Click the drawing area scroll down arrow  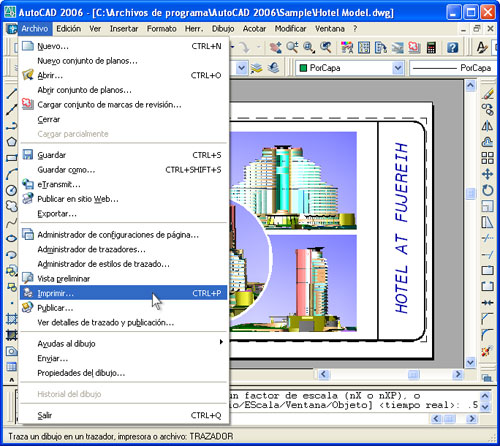(x=470, y=361)
